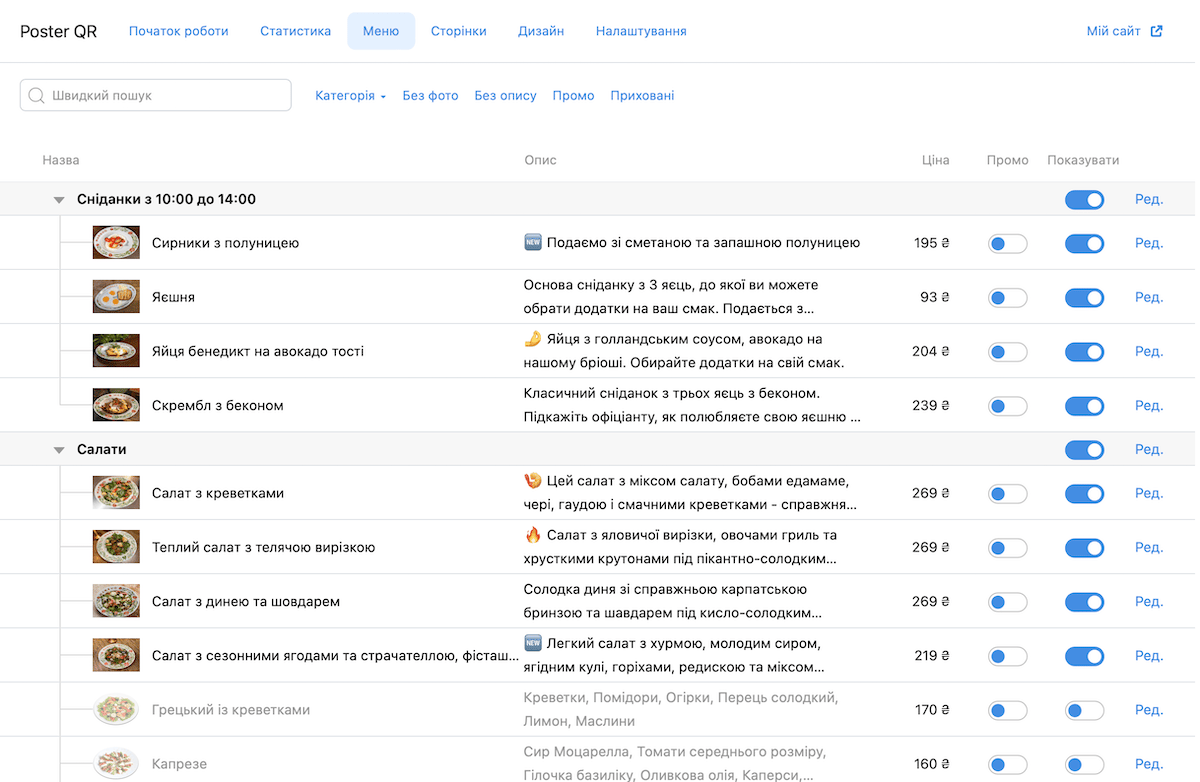Click Яйця бенедикт на авокадо тості photo
Image resolution: width=1200 pixels, height=782 pixels.
tap(116, 351)
